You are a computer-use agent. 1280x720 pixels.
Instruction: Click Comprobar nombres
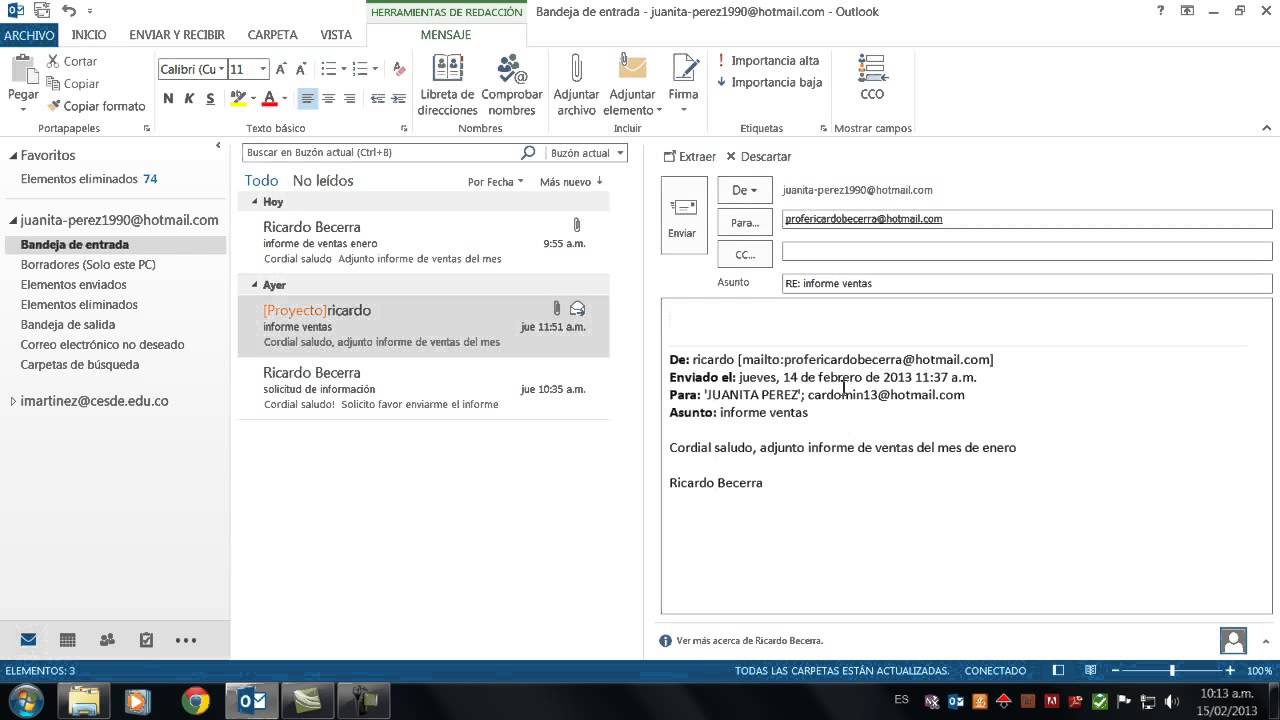pyautogui.click(x=511, y=84)
